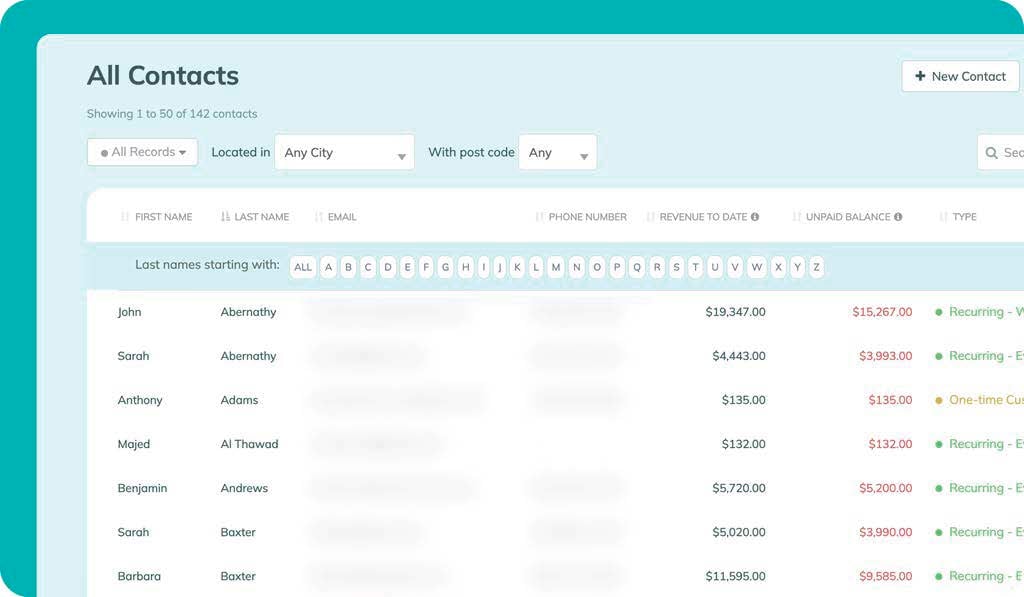Image resolution: width=1024 pixels, height=597 pixels.
Task: Filter last names starting with G
Action: [x=445, y=267]
